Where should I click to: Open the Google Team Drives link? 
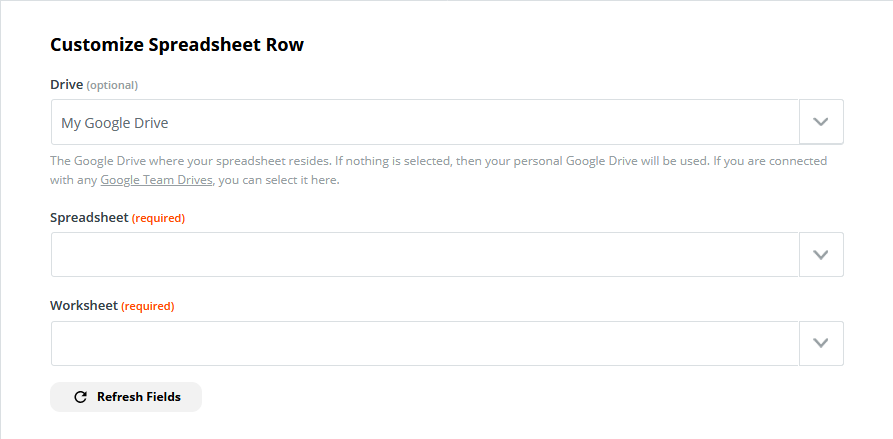point(157,181)
